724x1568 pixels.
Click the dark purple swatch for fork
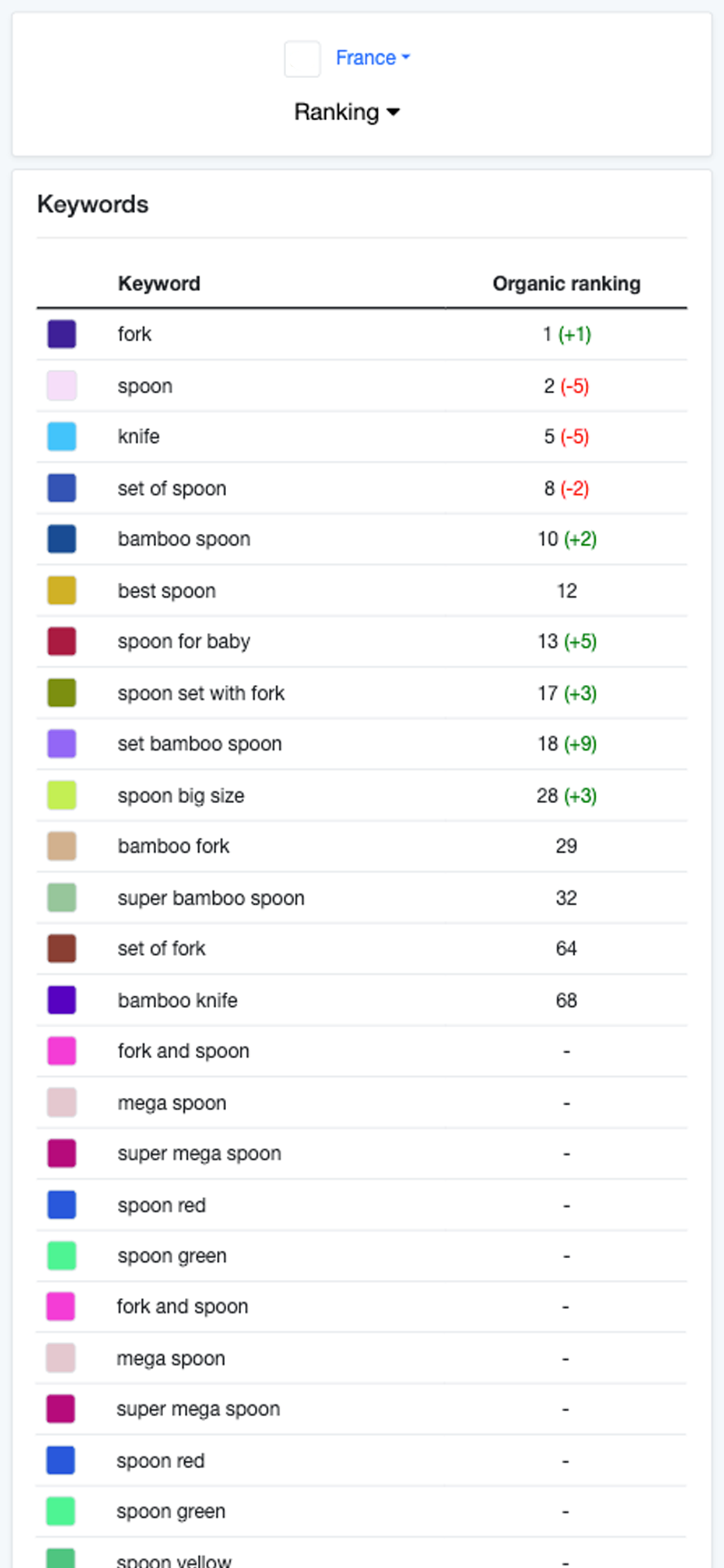coord(61,334)
